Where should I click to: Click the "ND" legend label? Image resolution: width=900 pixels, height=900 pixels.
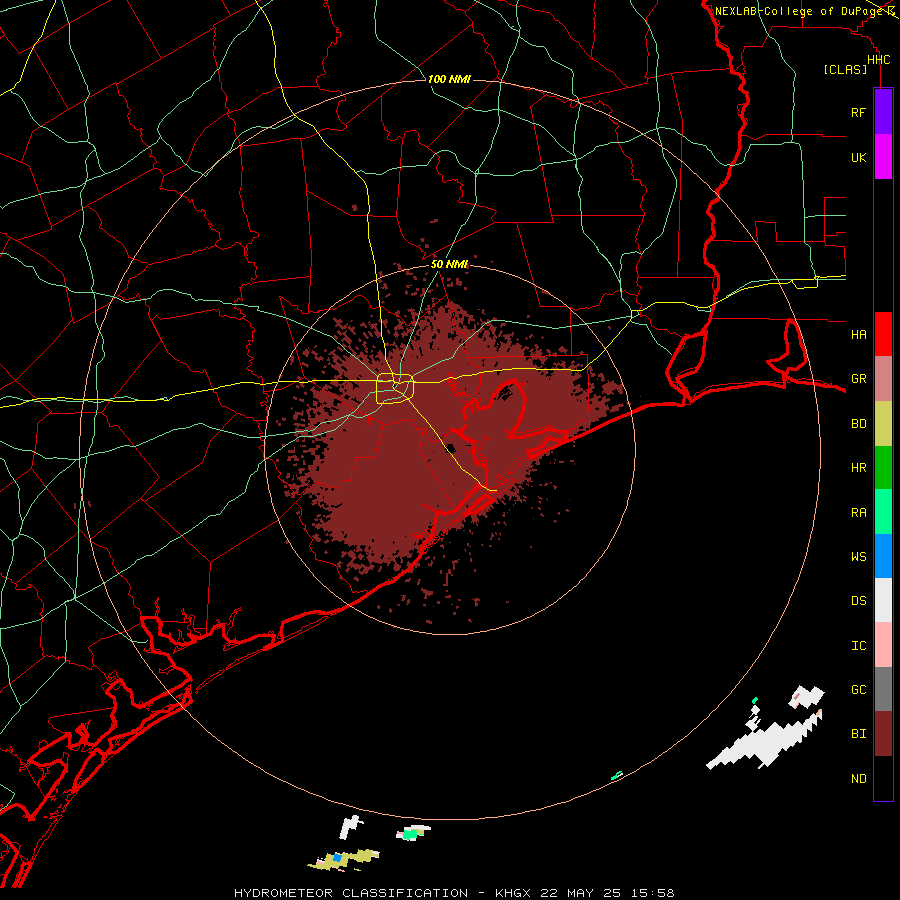858,778
